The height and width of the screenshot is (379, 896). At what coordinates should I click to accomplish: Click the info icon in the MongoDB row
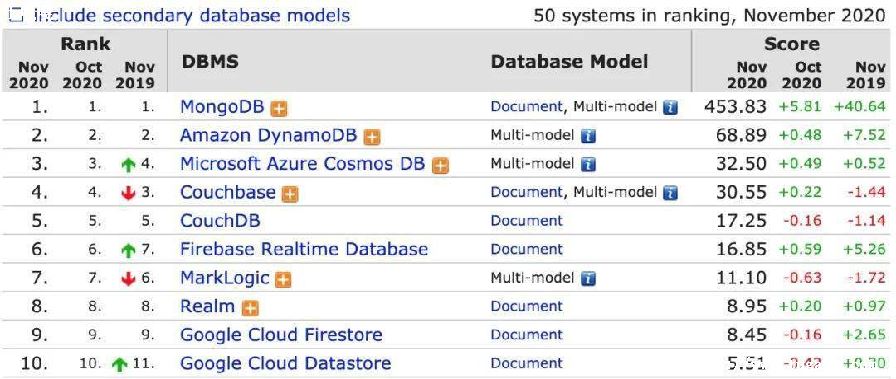coord(670,107)
